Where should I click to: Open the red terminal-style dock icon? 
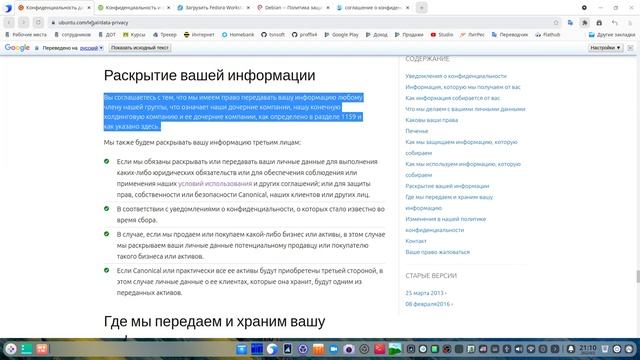pos(380,349)
